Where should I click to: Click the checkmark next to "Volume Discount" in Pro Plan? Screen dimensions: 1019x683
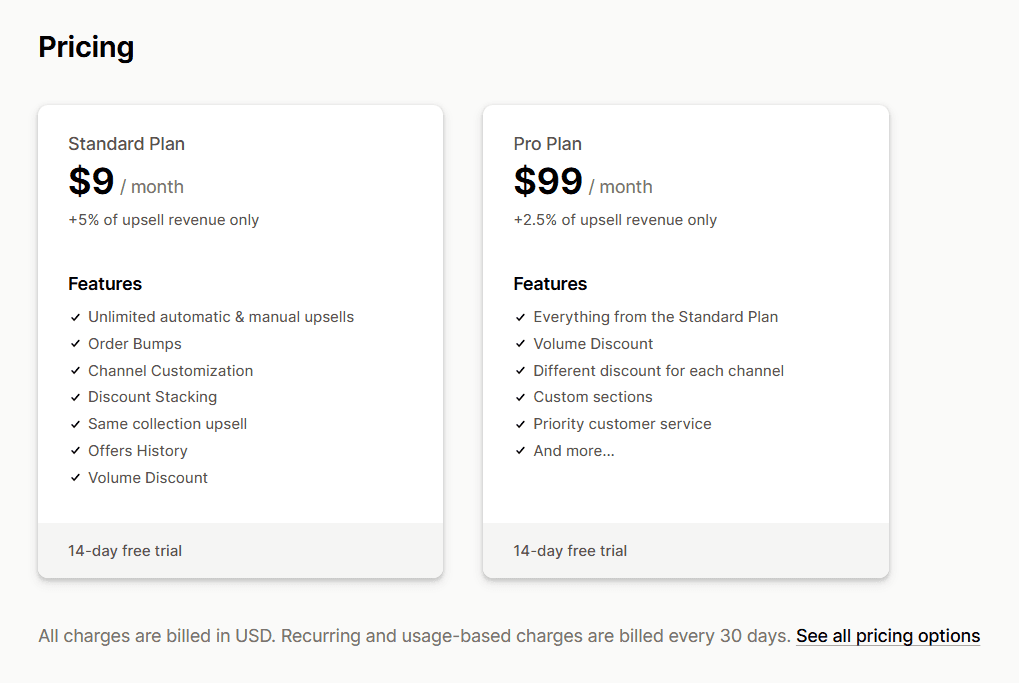[521, 343]
